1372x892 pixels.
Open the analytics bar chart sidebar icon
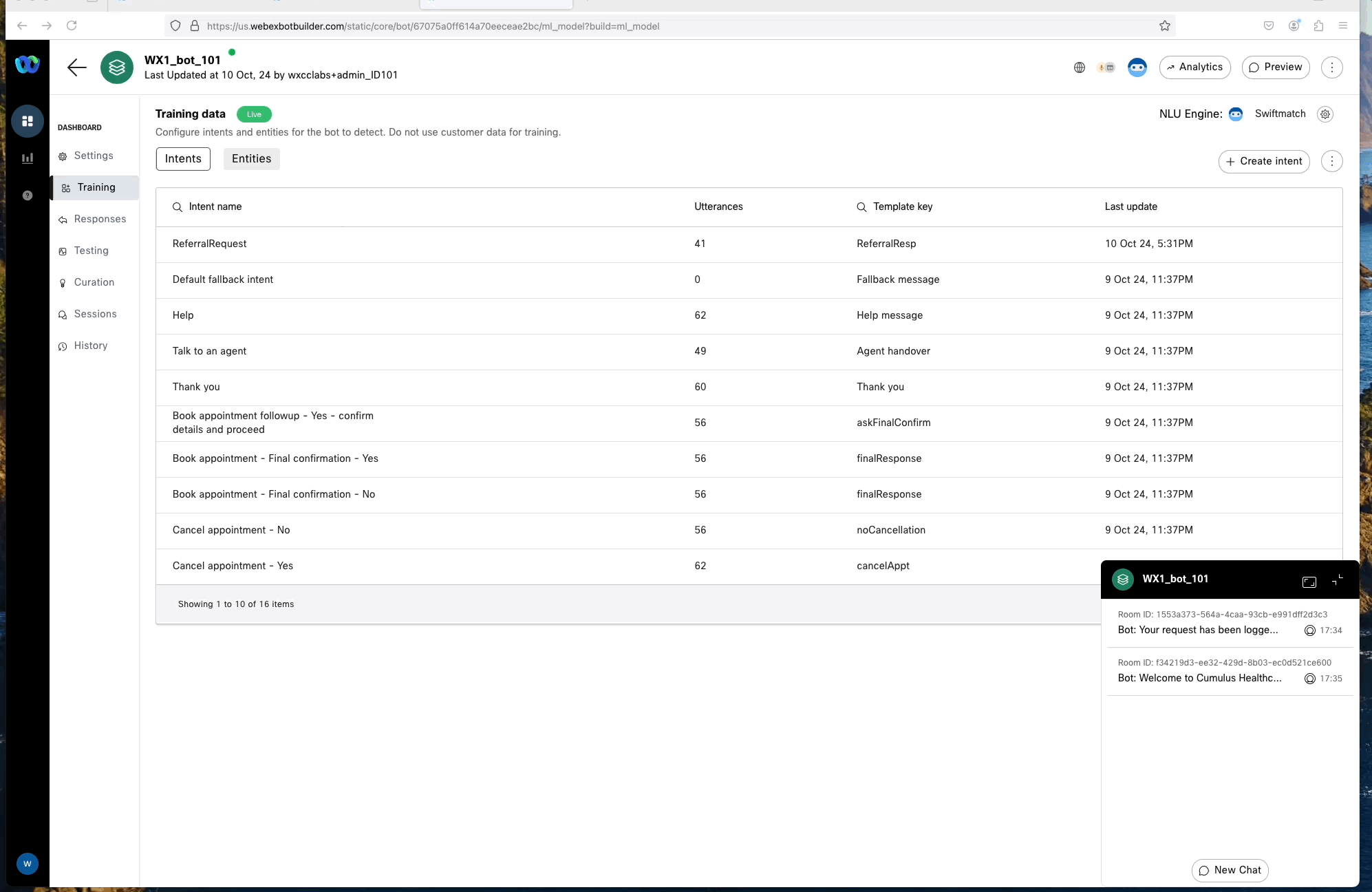[28, 158]
